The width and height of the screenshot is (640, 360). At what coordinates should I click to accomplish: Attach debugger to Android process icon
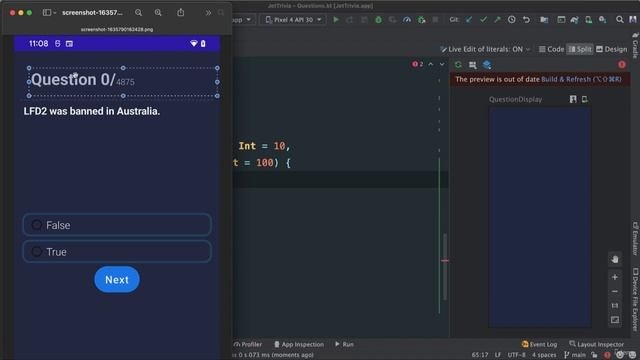click(x=422, y=20)
